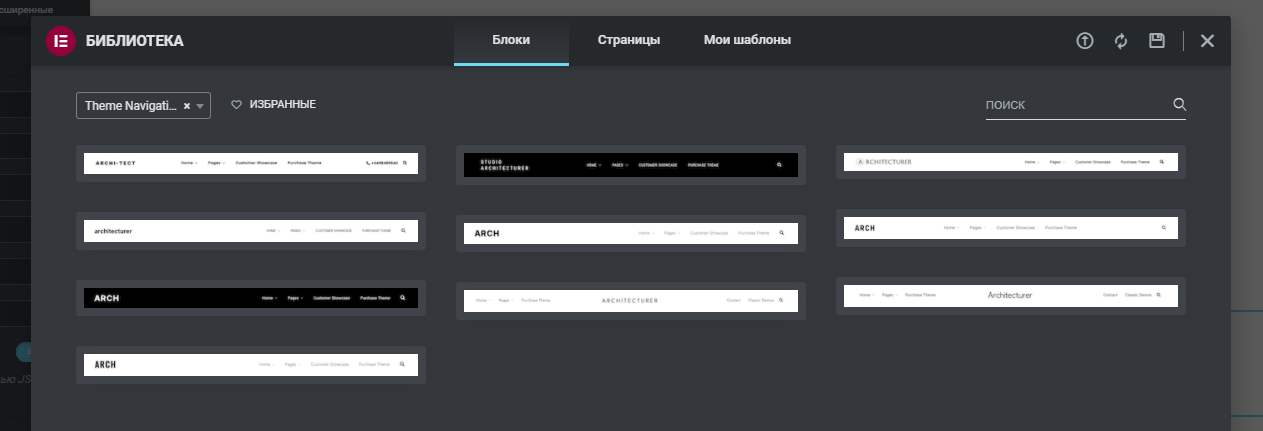Image resolution: width=1263 pixels, height=431 pixels.
Task: Open the Страницы tab
Action: point(628,41)
